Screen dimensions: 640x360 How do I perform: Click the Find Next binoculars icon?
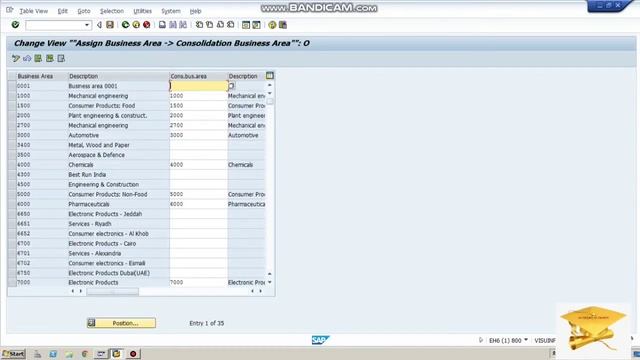point(183,25)
